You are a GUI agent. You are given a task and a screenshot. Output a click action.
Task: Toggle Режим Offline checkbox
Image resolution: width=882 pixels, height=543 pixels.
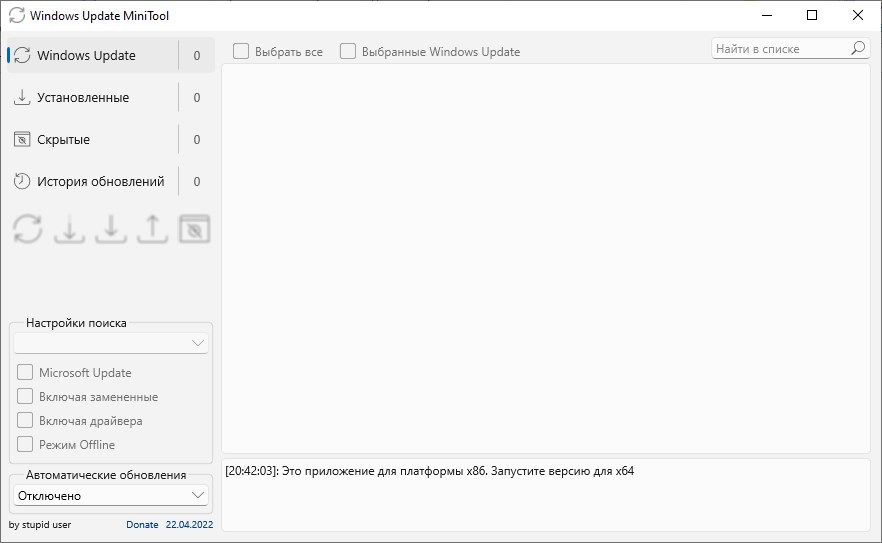coord(25,444)
